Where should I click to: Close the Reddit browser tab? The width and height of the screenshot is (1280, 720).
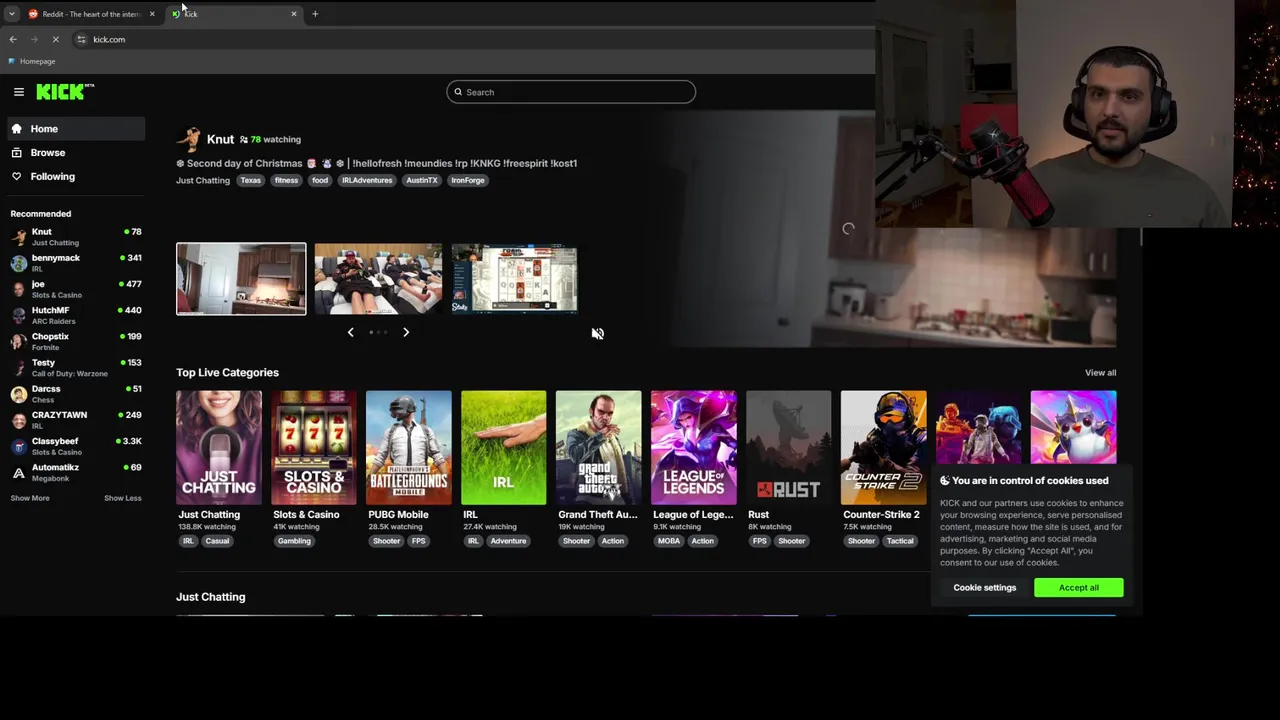pos(152,14)
